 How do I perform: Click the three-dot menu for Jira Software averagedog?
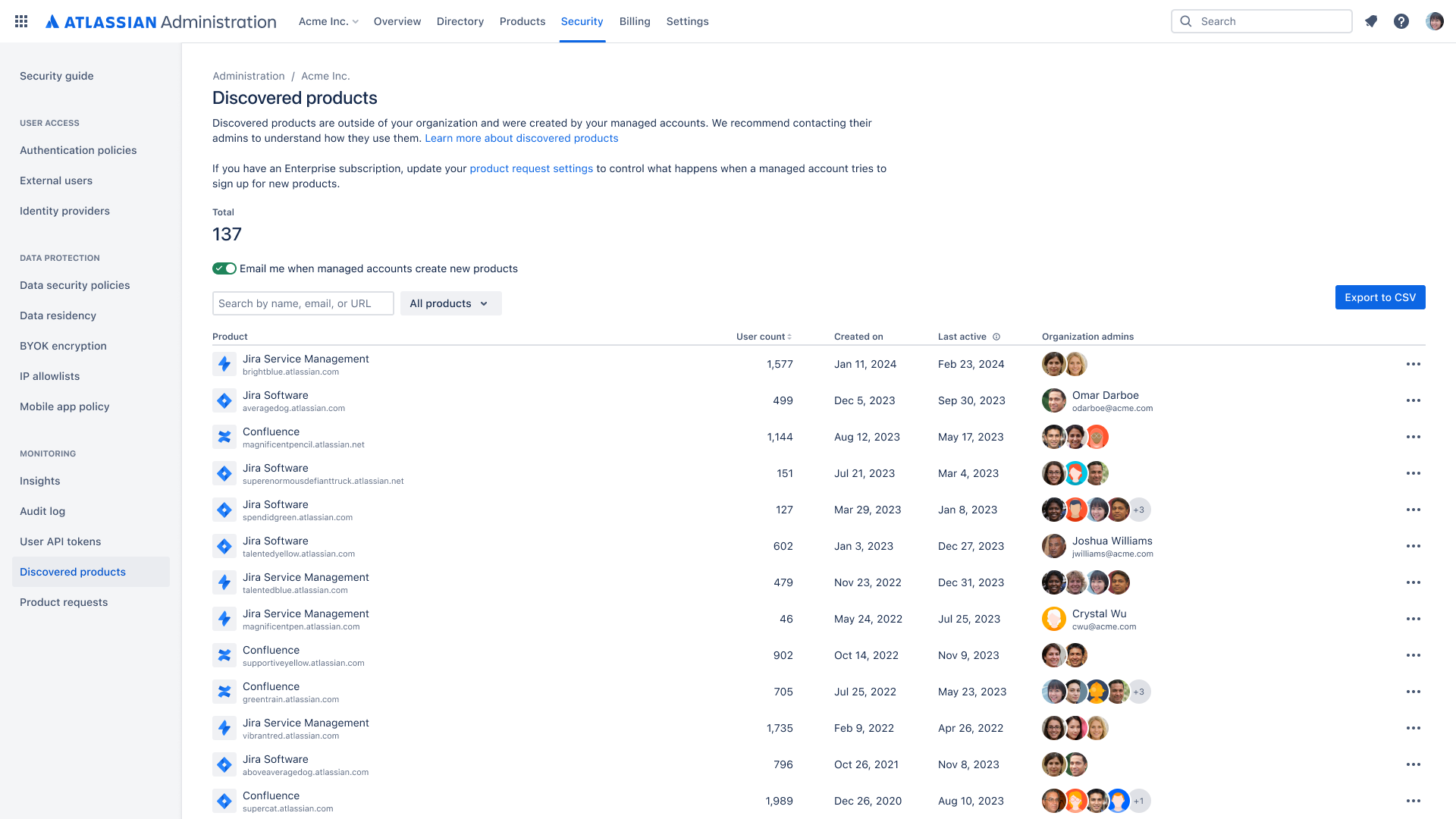tap(1413, 400)
